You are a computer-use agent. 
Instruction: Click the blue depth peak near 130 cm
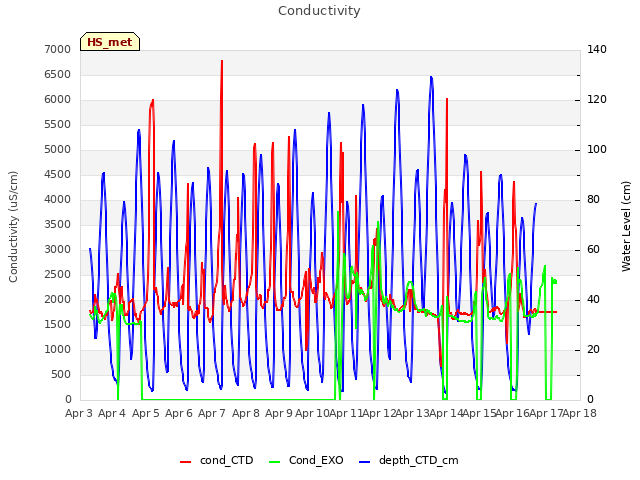(x=431, y=77)
